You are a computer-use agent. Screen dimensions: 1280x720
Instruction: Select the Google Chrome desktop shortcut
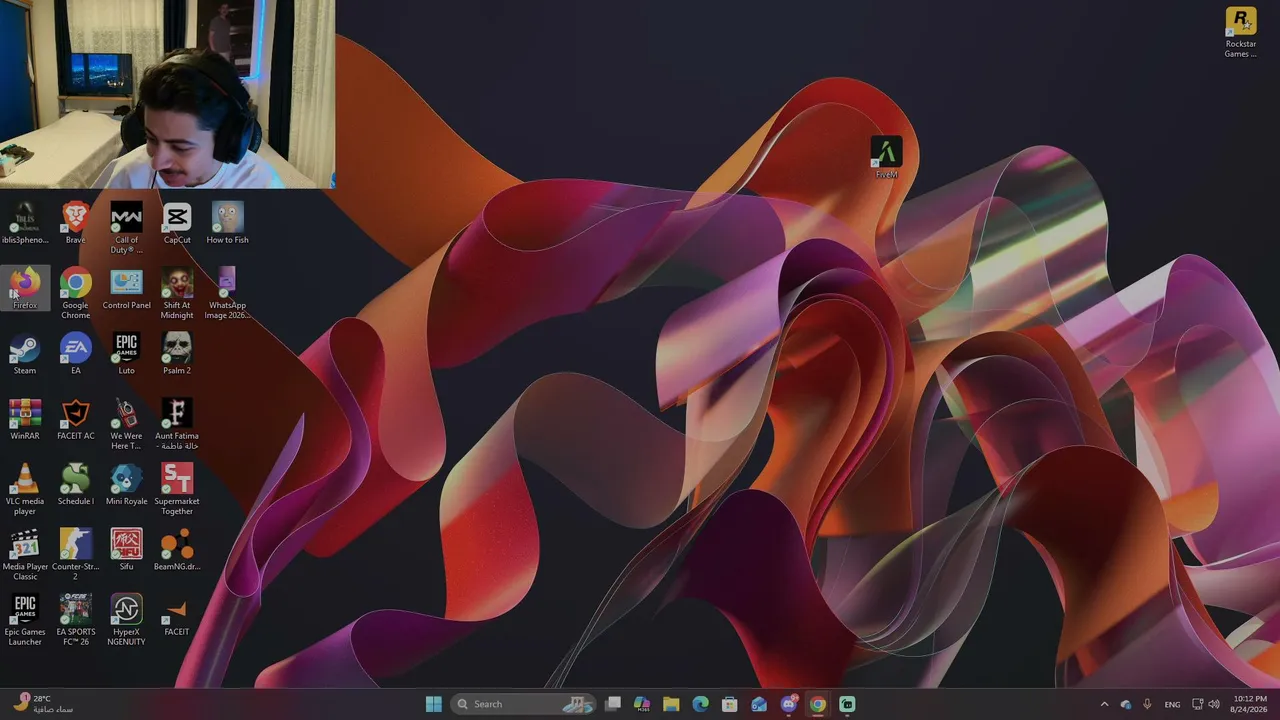pyautogui.click(x=75, y=294)
